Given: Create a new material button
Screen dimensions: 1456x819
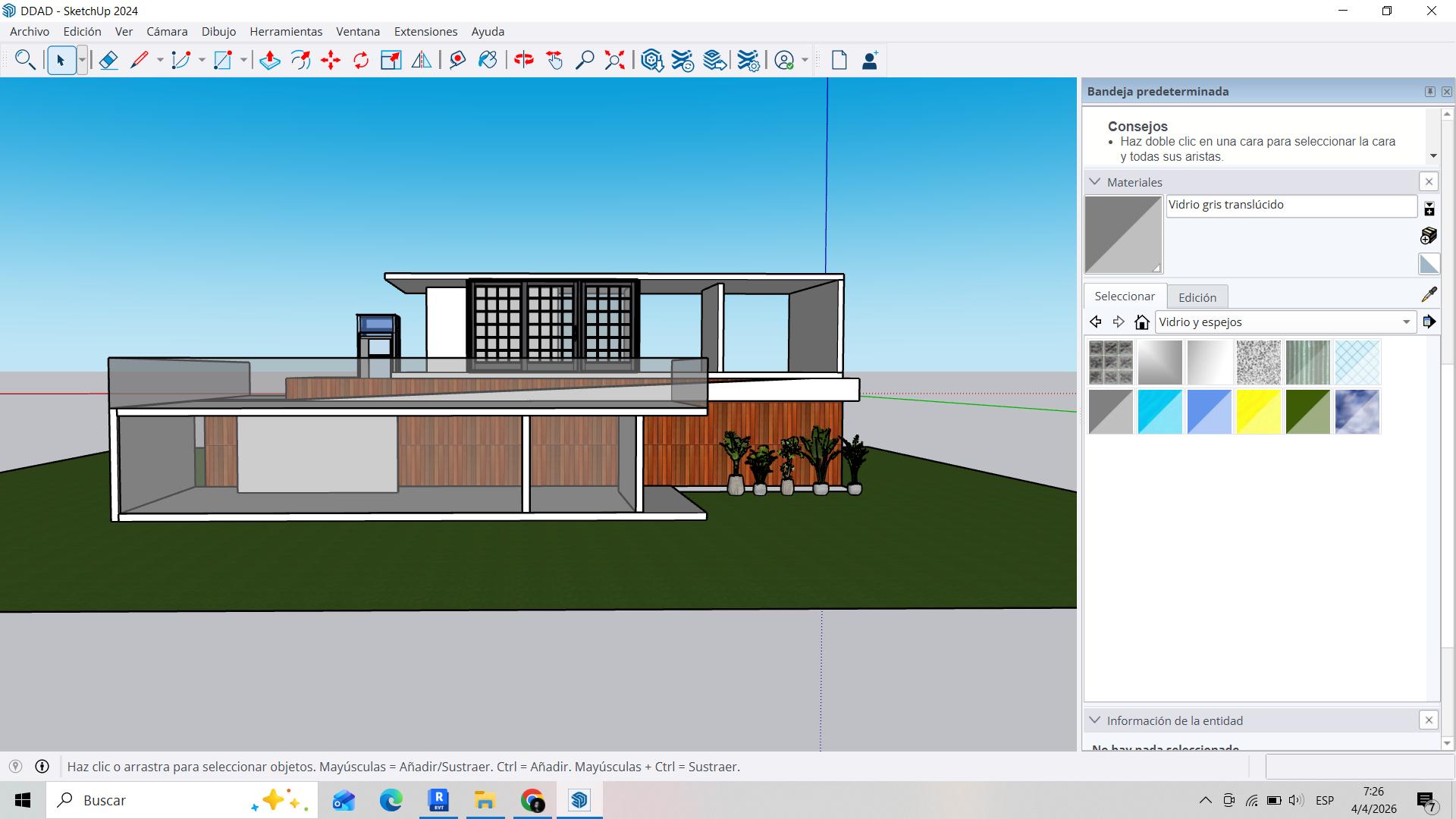Looking at the screenshot, I should point(1429,236).
